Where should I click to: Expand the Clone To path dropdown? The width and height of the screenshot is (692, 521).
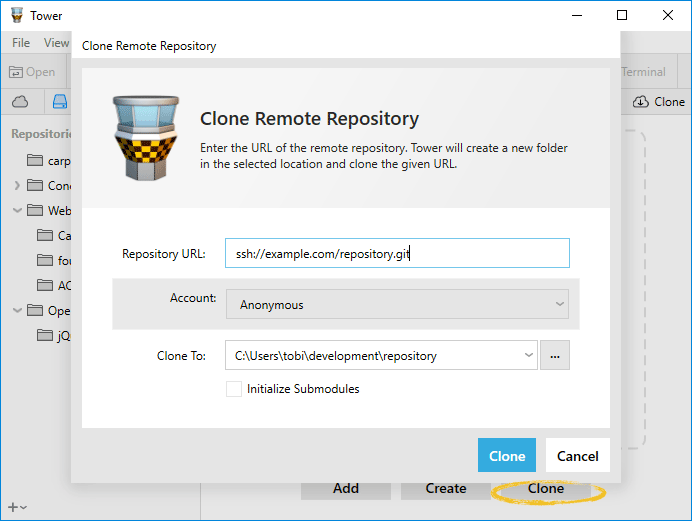[529, 355]
